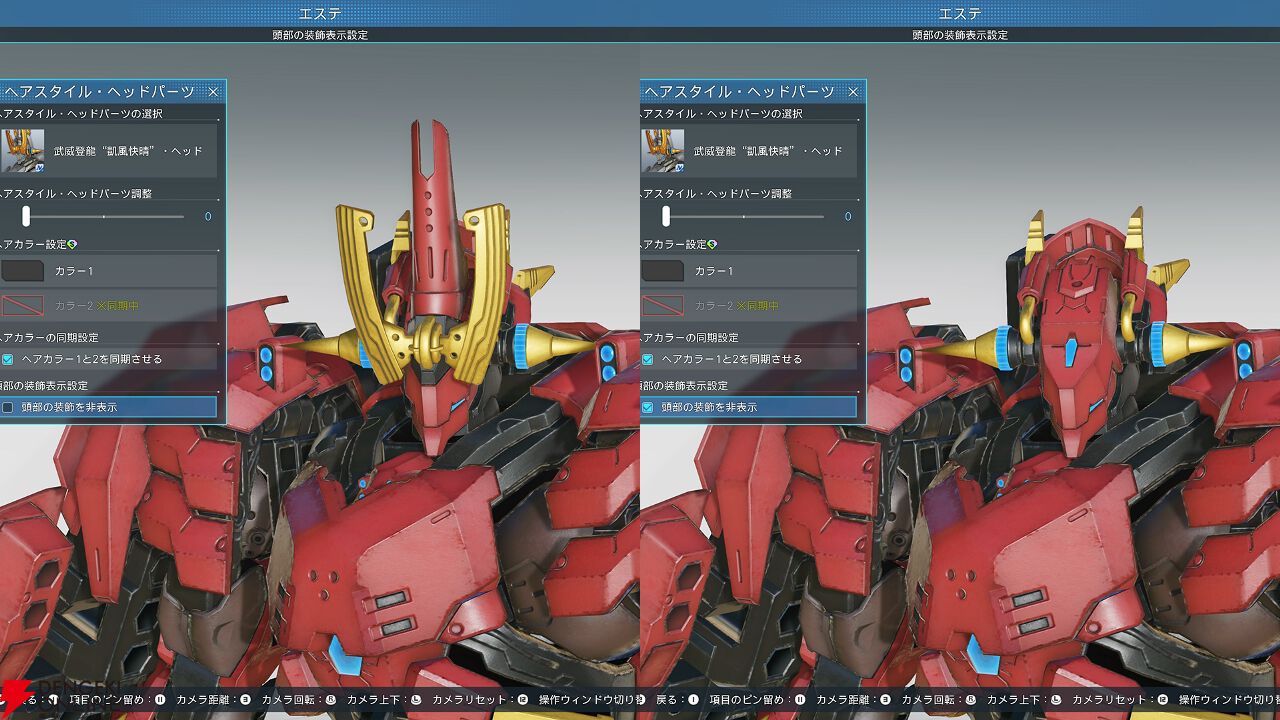Screen dimensions: 1280x720
Task: Select 武威登龍 "凱風快晴"・ヘッド entry in right panel
Action: point(767,151)
